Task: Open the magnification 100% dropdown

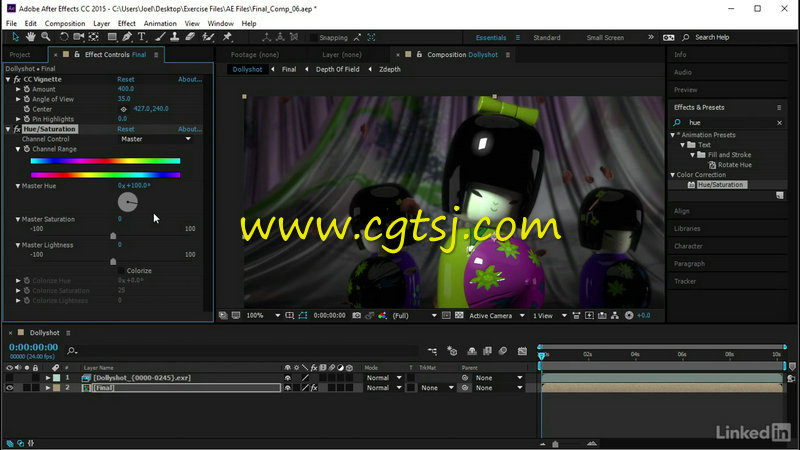Action: 263,316
